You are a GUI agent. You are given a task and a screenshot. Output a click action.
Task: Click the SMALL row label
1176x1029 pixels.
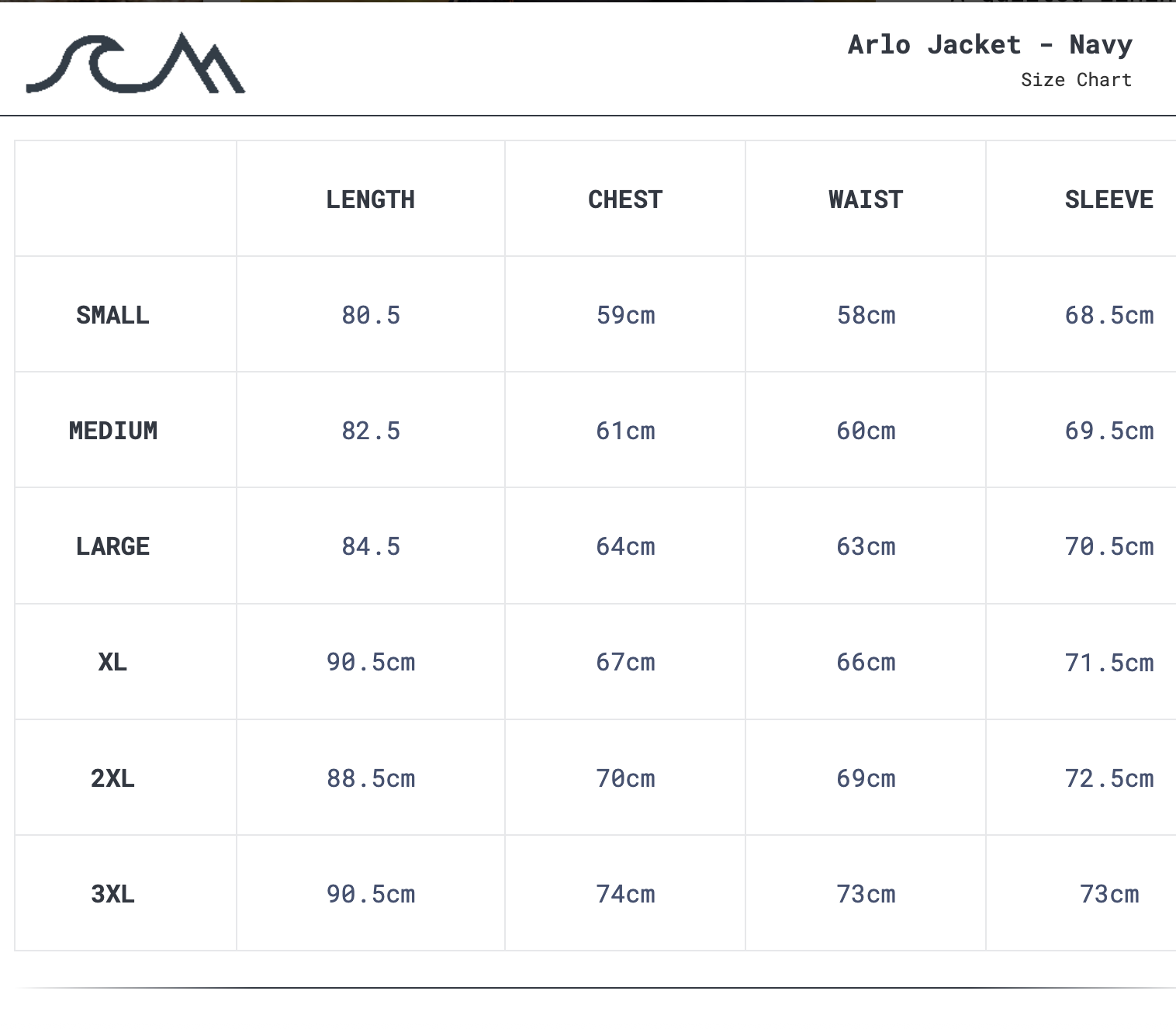click(112, 314)
